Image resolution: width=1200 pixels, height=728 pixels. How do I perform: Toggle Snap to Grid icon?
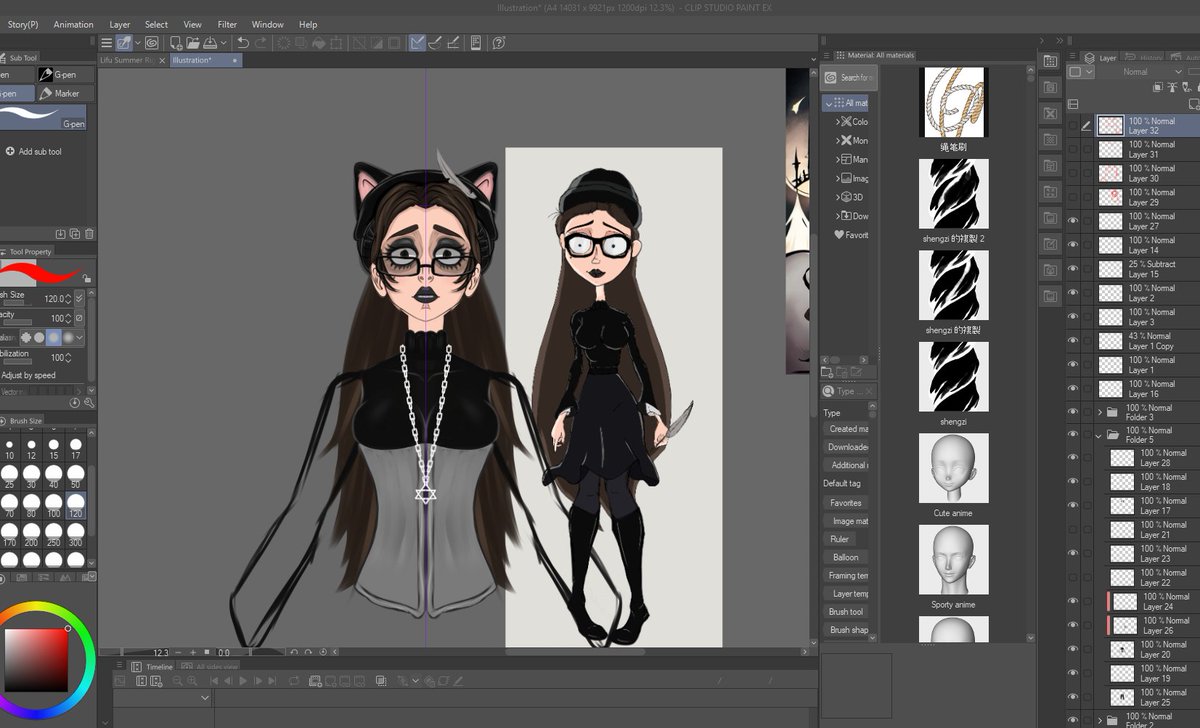[x=452, y=43]
